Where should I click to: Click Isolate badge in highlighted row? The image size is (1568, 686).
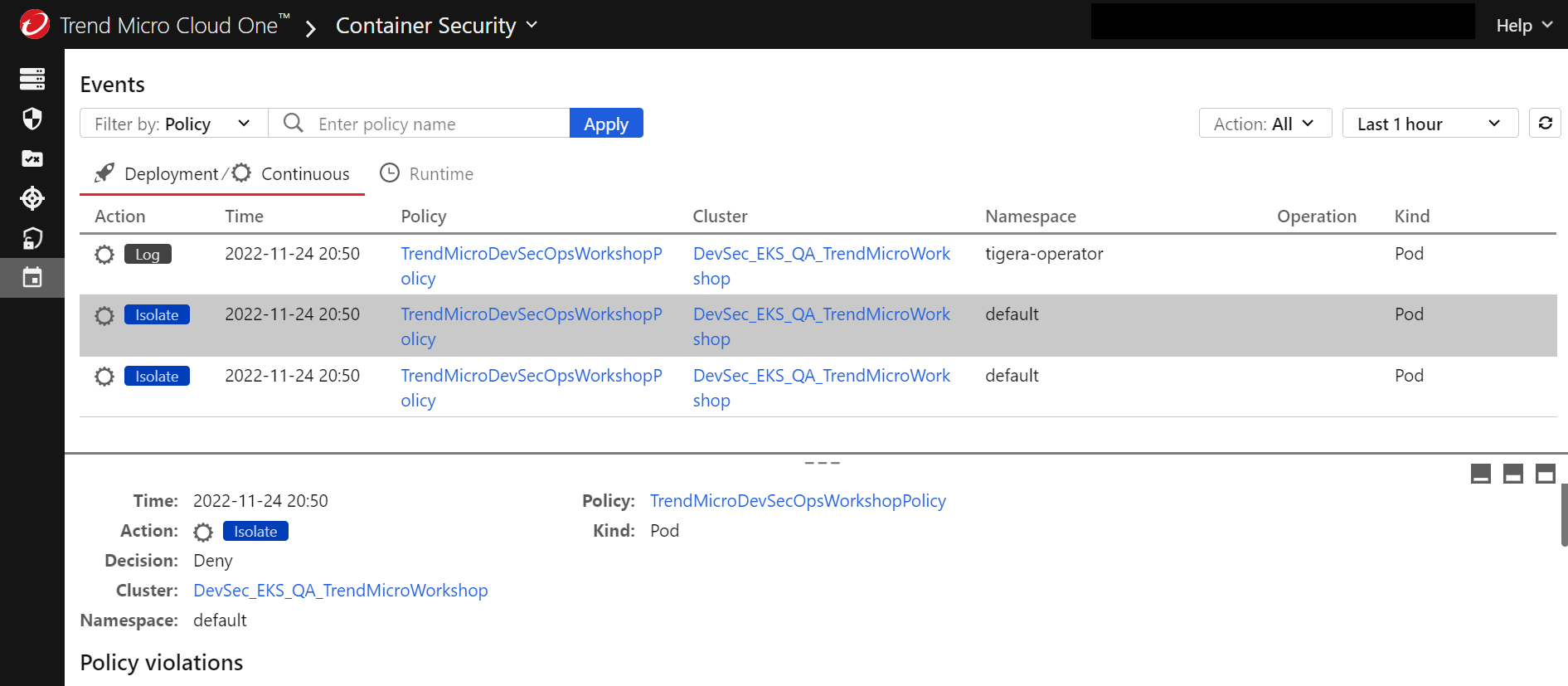coord(157,314)
